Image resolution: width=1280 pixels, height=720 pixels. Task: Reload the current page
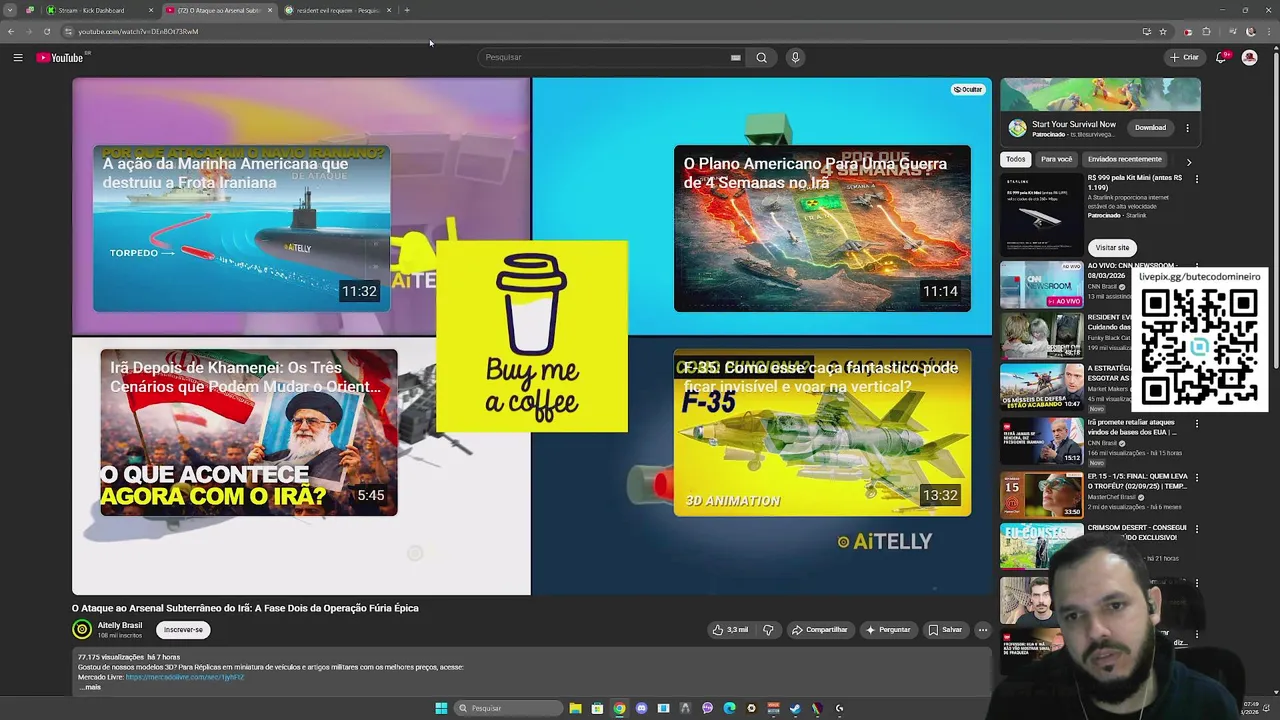click(46, 31)
